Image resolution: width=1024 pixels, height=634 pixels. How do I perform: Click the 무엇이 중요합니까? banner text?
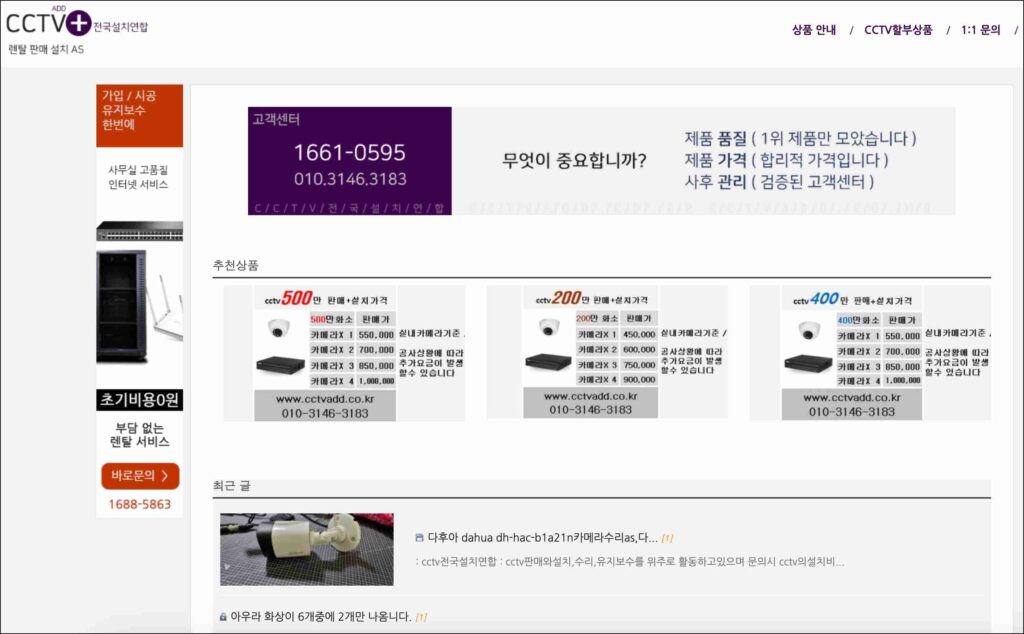pos(574,161)
